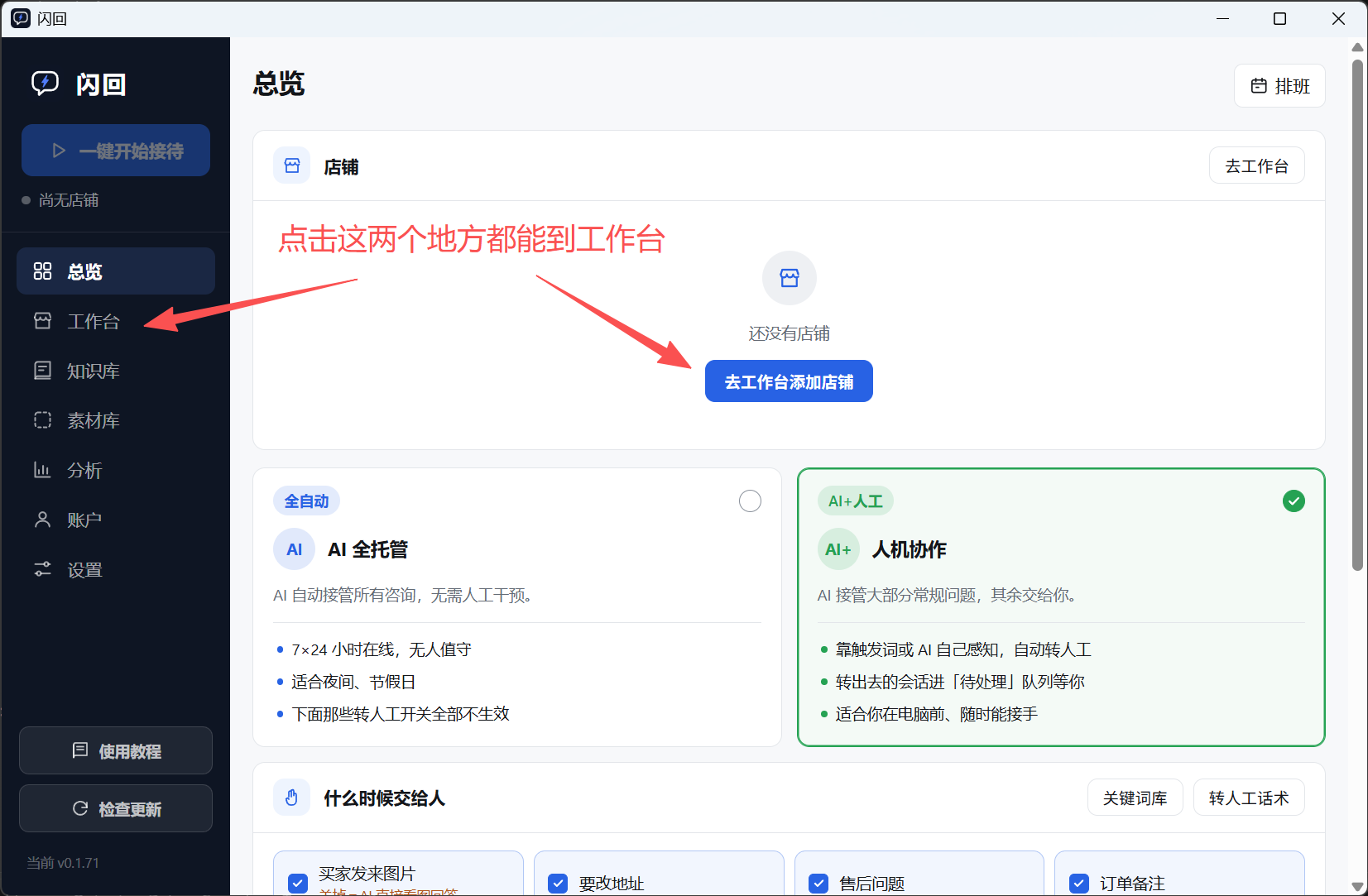Uncheck the 买家发来图片 checkbox
The width and height of the screenshot is (1368, 896).
[298, 883]
